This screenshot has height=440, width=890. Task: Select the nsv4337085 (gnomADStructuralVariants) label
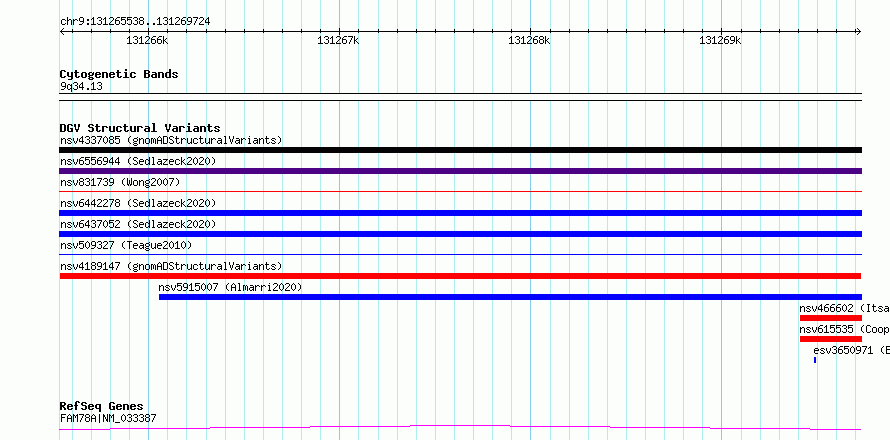coord(171,140)
